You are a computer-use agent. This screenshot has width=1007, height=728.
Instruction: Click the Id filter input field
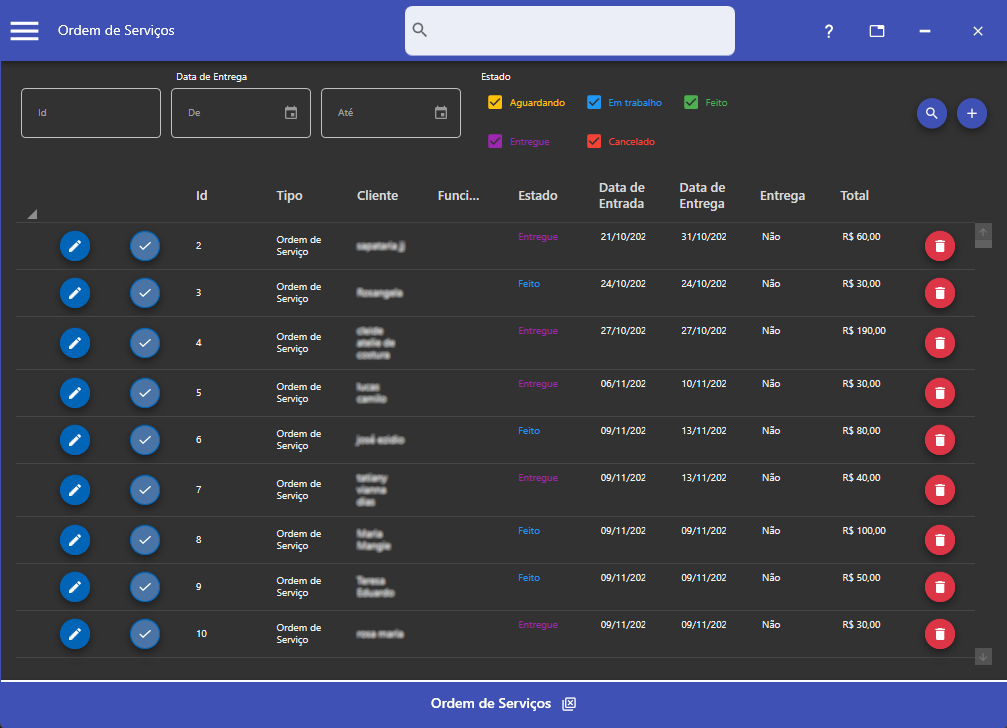pyautogui.click(x=91, y=113)
